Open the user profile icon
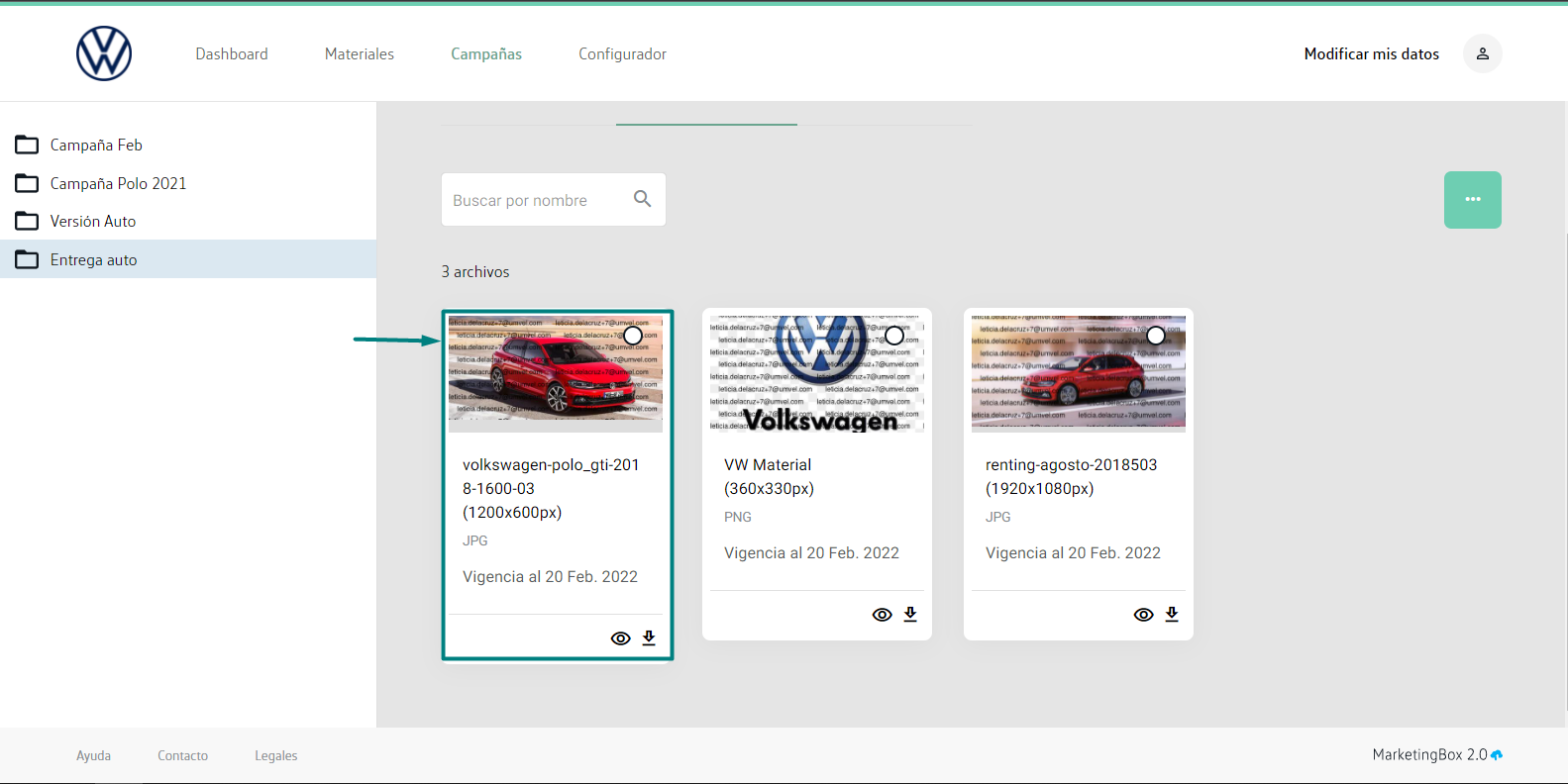1568x784 pixels. [1483, 53]
